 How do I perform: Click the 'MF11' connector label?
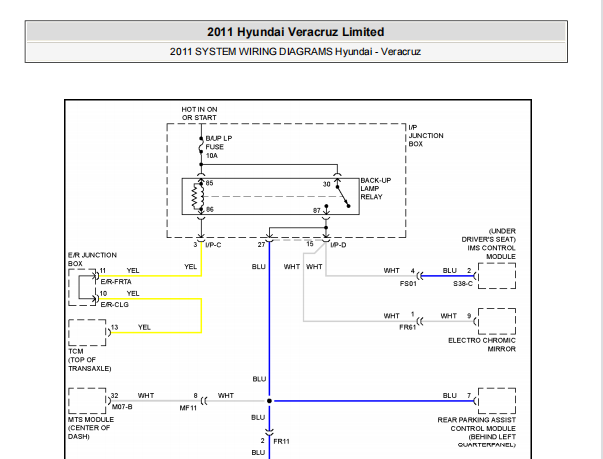tap(188, 407)
